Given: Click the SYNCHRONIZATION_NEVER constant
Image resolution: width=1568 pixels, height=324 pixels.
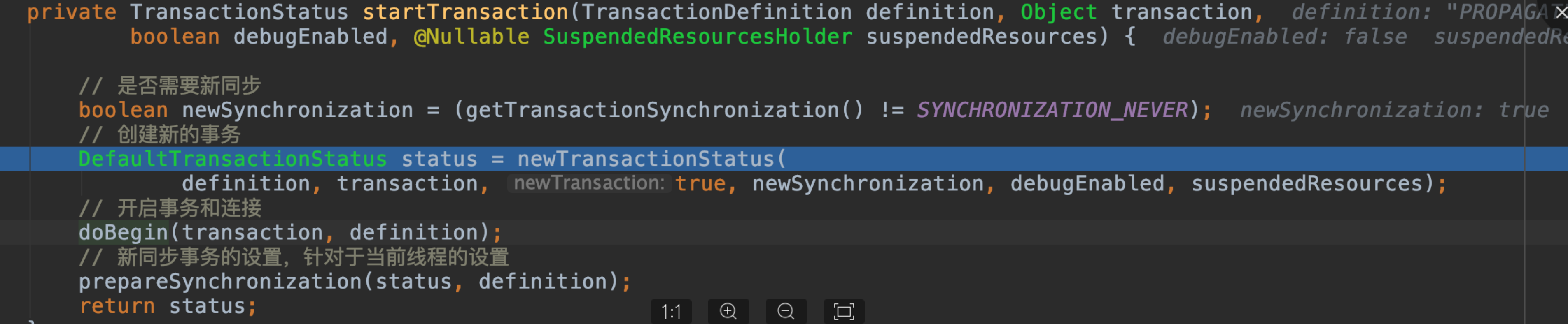Looking at the screenshot, I should (x=1052, y=110).
